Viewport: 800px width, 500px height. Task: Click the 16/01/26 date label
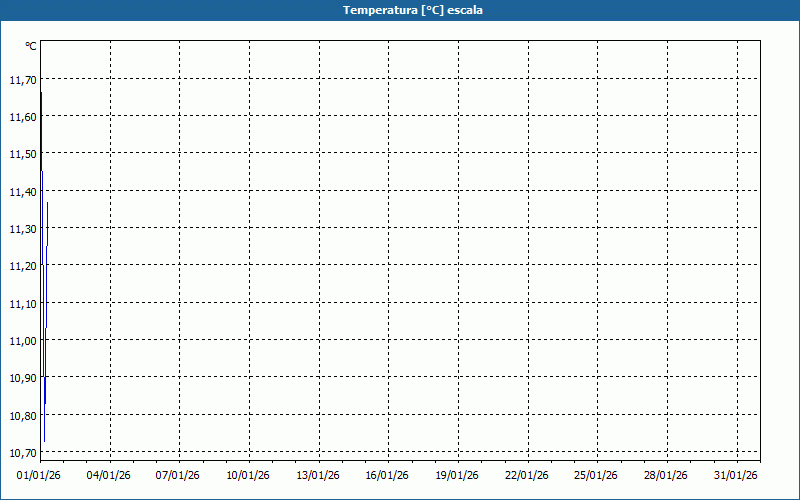[x=387, y=476]
